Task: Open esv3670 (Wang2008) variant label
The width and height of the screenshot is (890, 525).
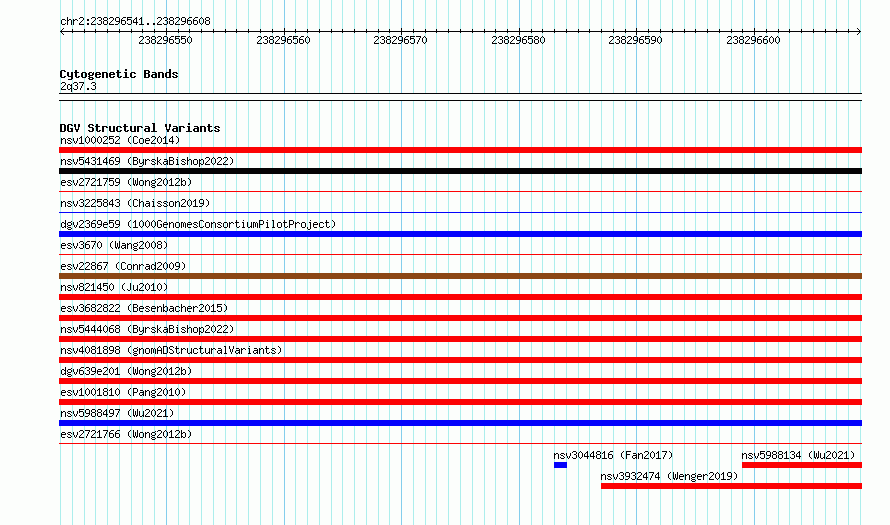Action: 114,245
